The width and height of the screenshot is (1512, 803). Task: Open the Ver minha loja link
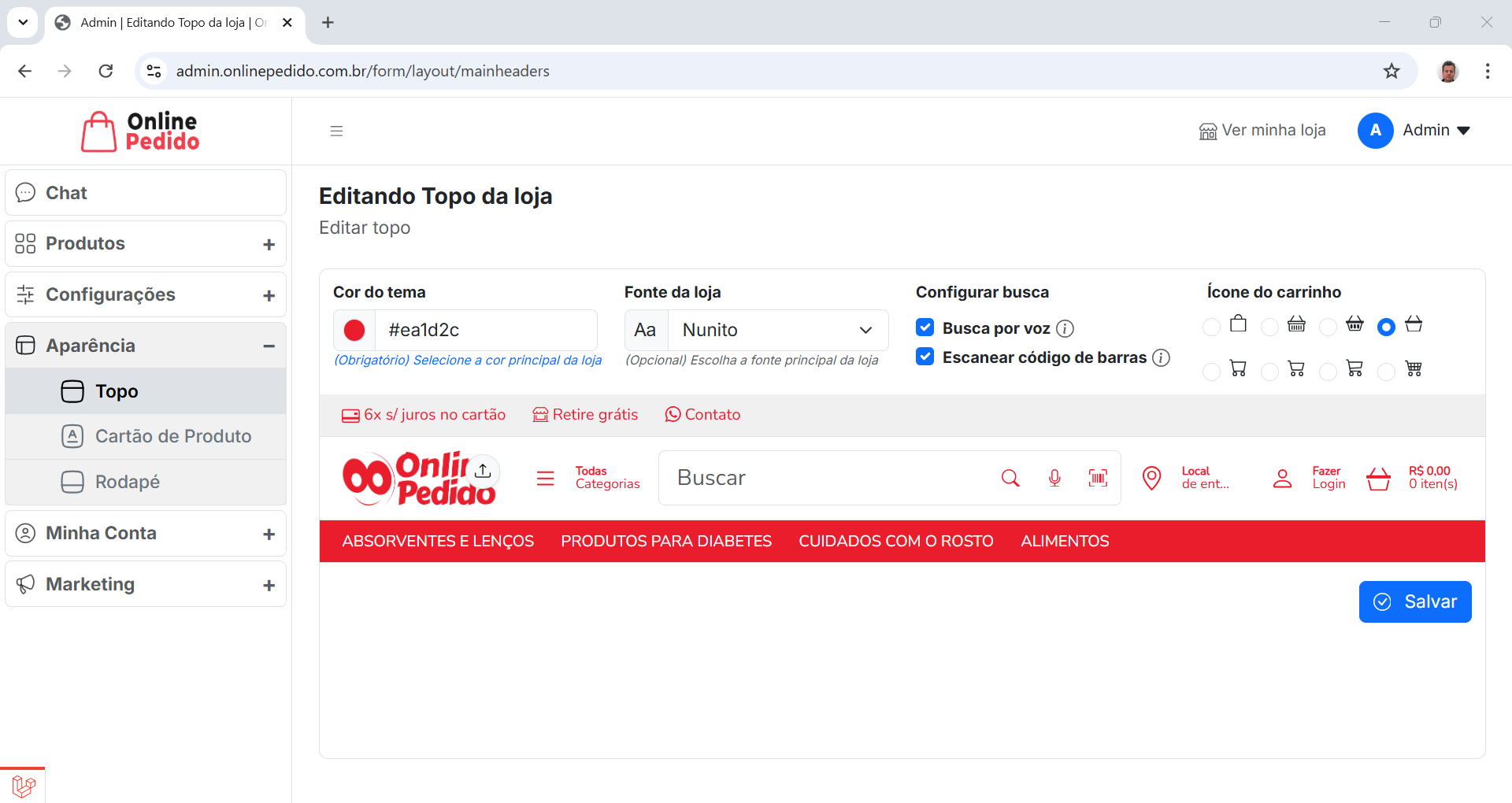point(1262,131)
